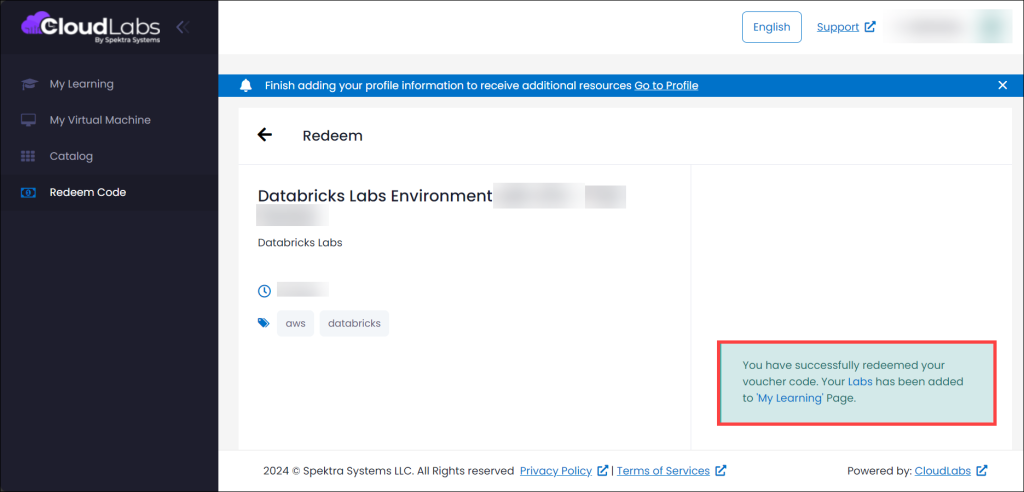This screenshot has width=1024, height=492.
Task: Open My Learning in sidebar
Action: click(x=82, y=84)
